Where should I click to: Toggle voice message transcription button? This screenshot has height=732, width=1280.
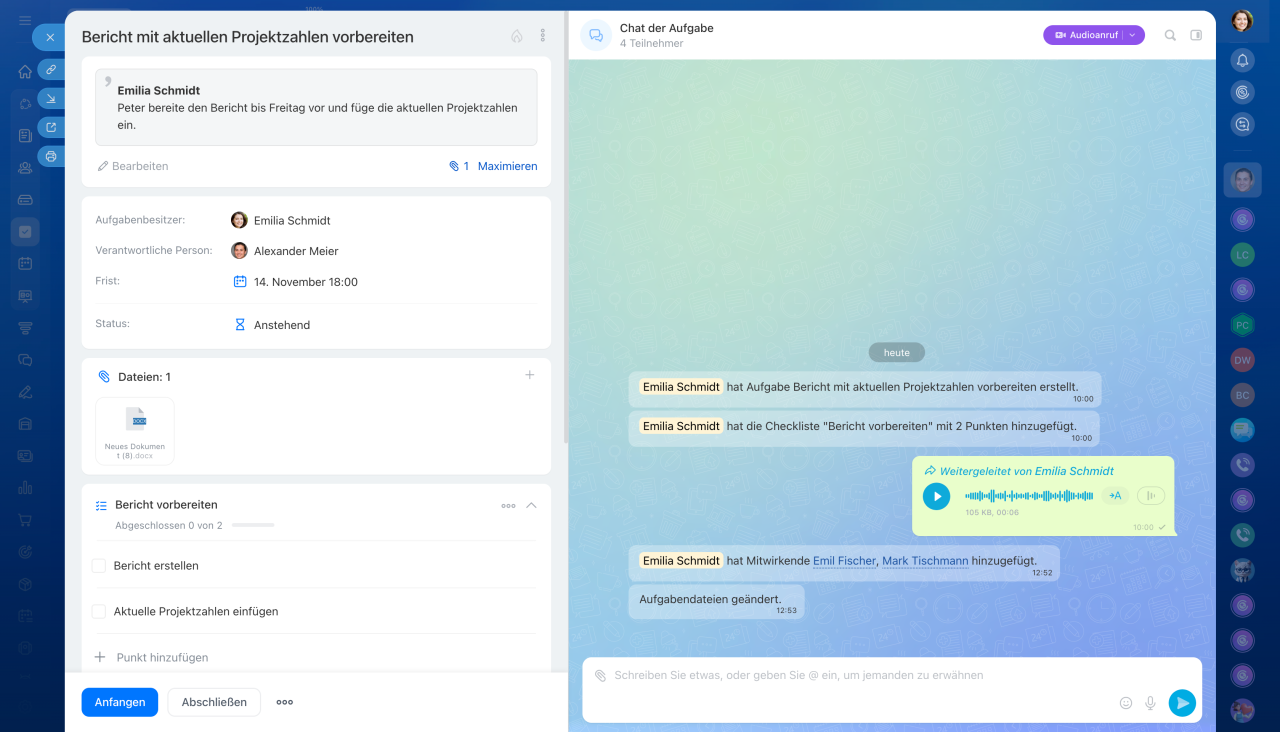1115,496
